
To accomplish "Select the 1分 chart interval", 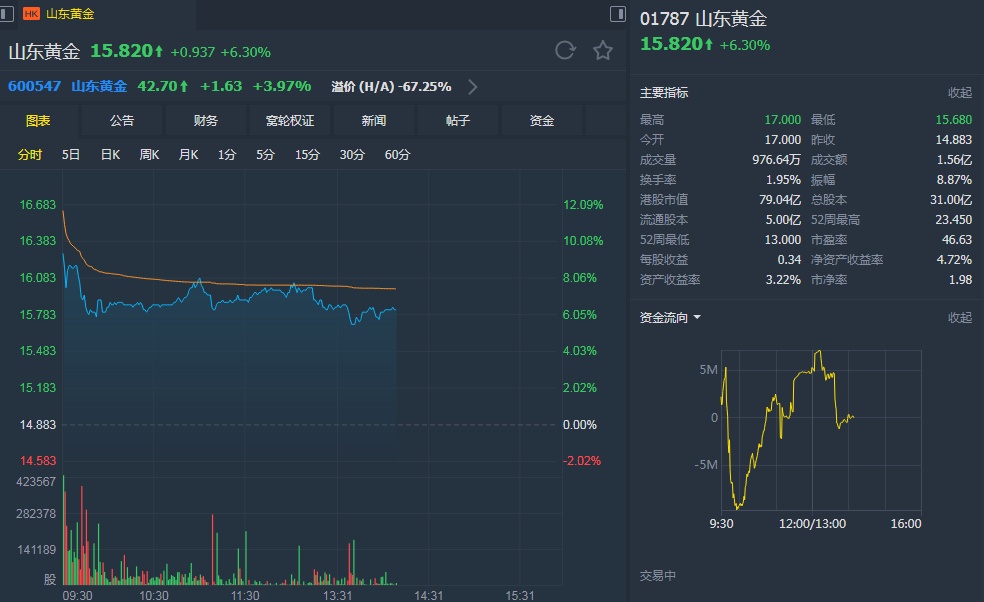I will 227,154.
